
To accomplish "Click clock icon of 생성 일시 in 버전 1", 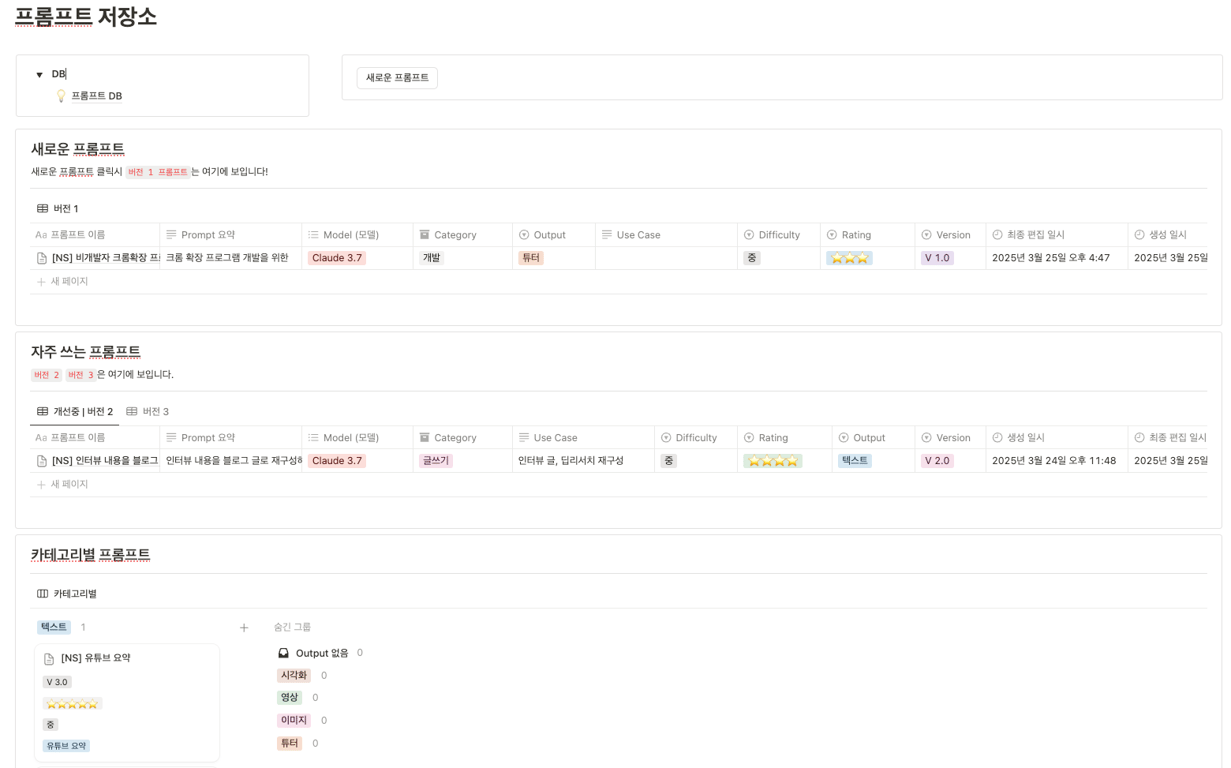I will 1139,235.
